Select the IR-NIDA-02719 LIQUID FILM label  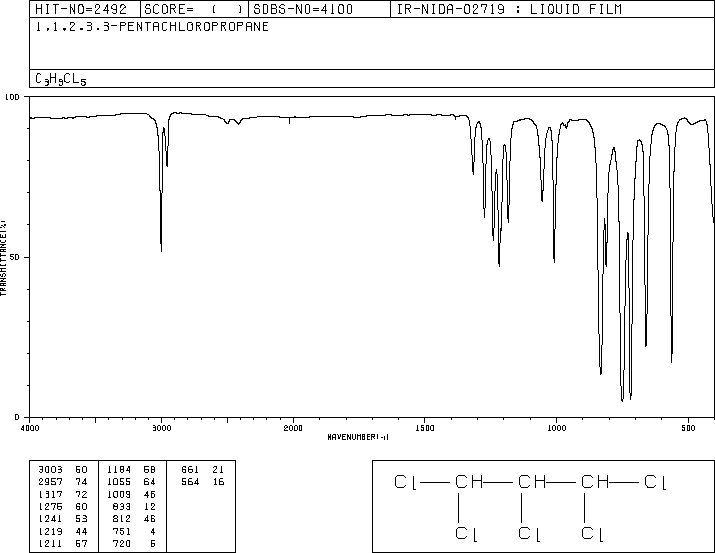pyautogui.click(x=509, y=9)
